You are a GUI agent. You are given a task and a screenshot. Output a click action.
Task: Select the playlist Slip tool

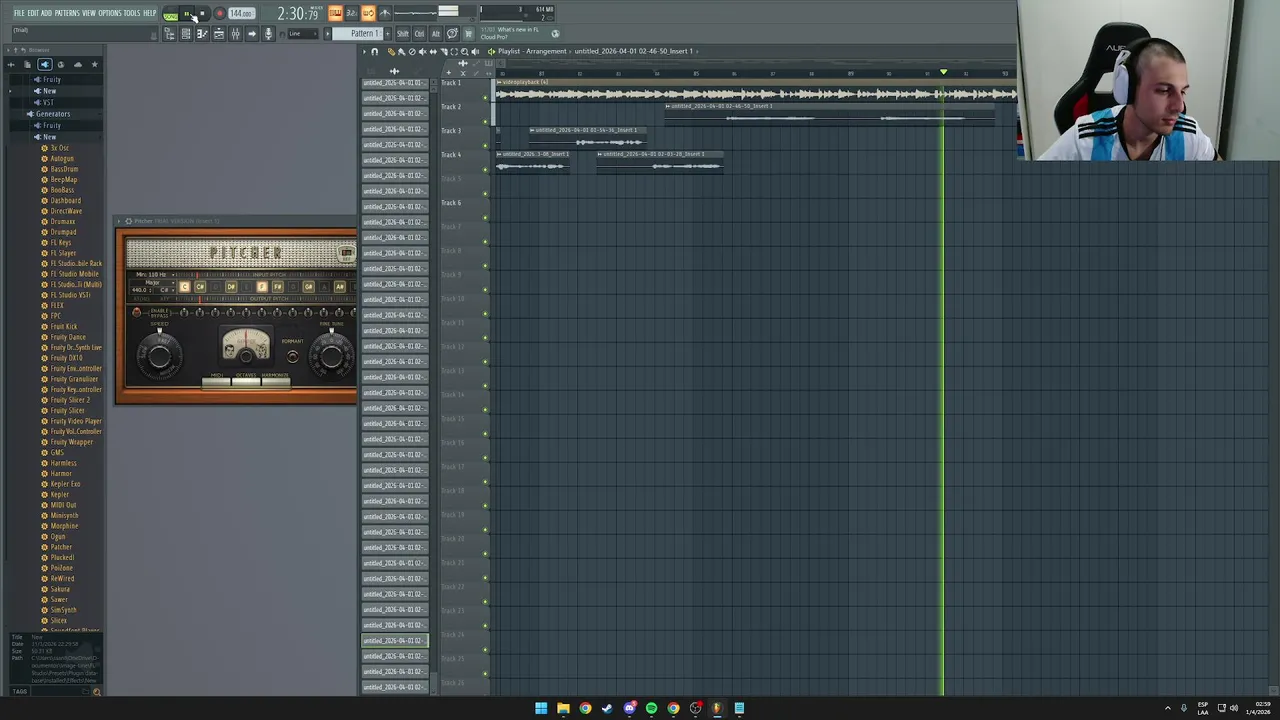[x=433, y=51]
